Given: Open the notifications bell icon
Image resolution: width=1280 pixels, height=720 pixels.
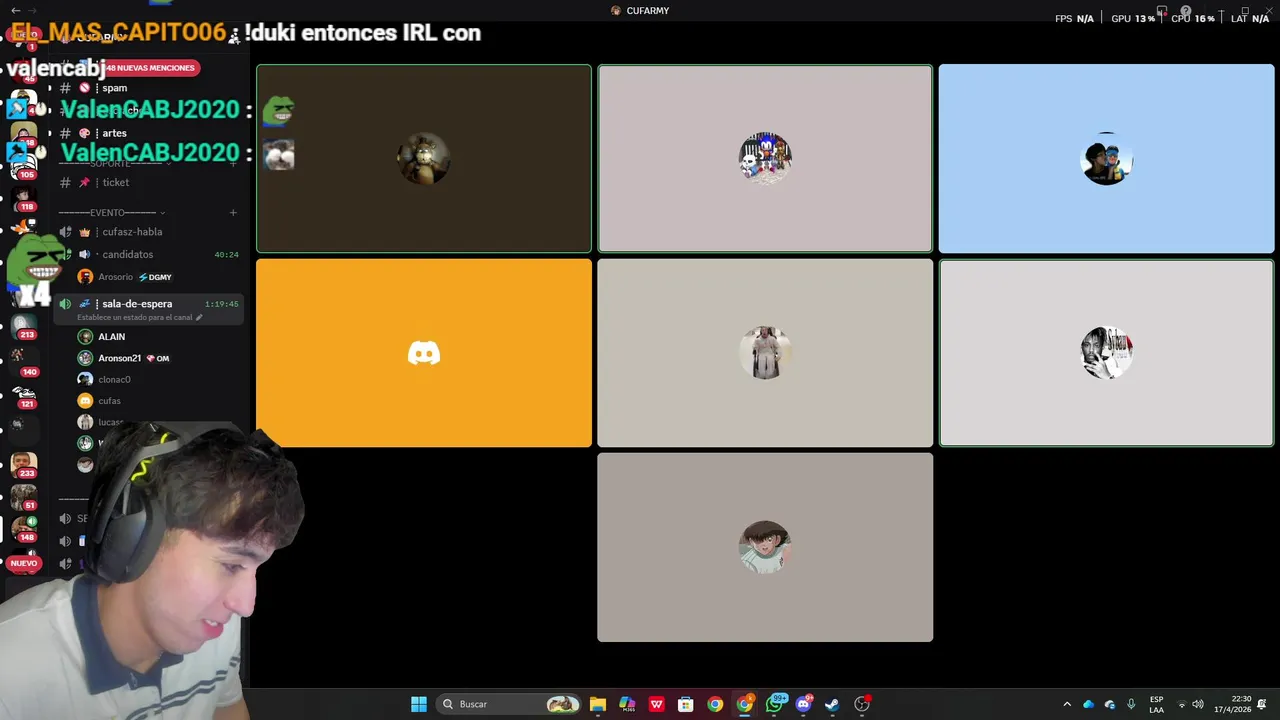Looking at the screenshot, I should tap(1262, 704).
